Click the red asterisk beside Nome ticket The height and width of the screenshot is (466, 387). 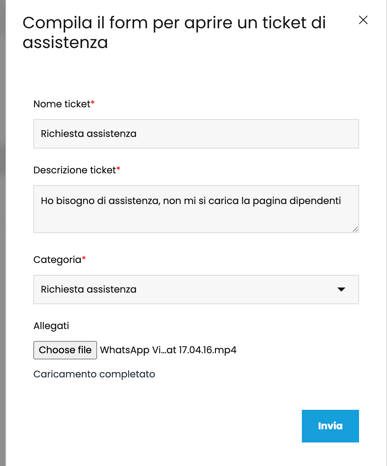(93, 102)
